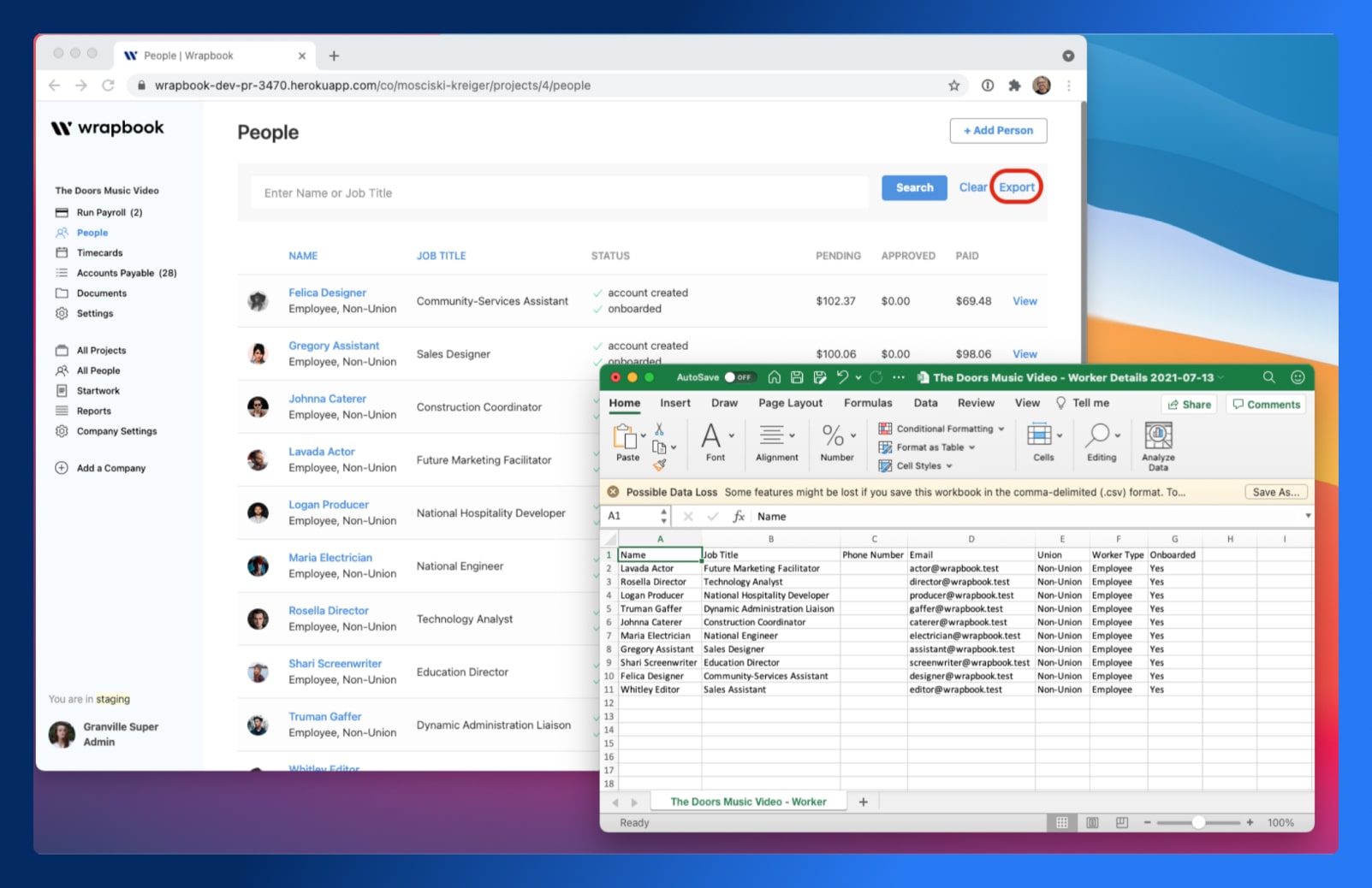Select the Format Painter brush icon
The width and height of the screenshot is (1372, 888).
pyautogui.click(x=660, y=465)
